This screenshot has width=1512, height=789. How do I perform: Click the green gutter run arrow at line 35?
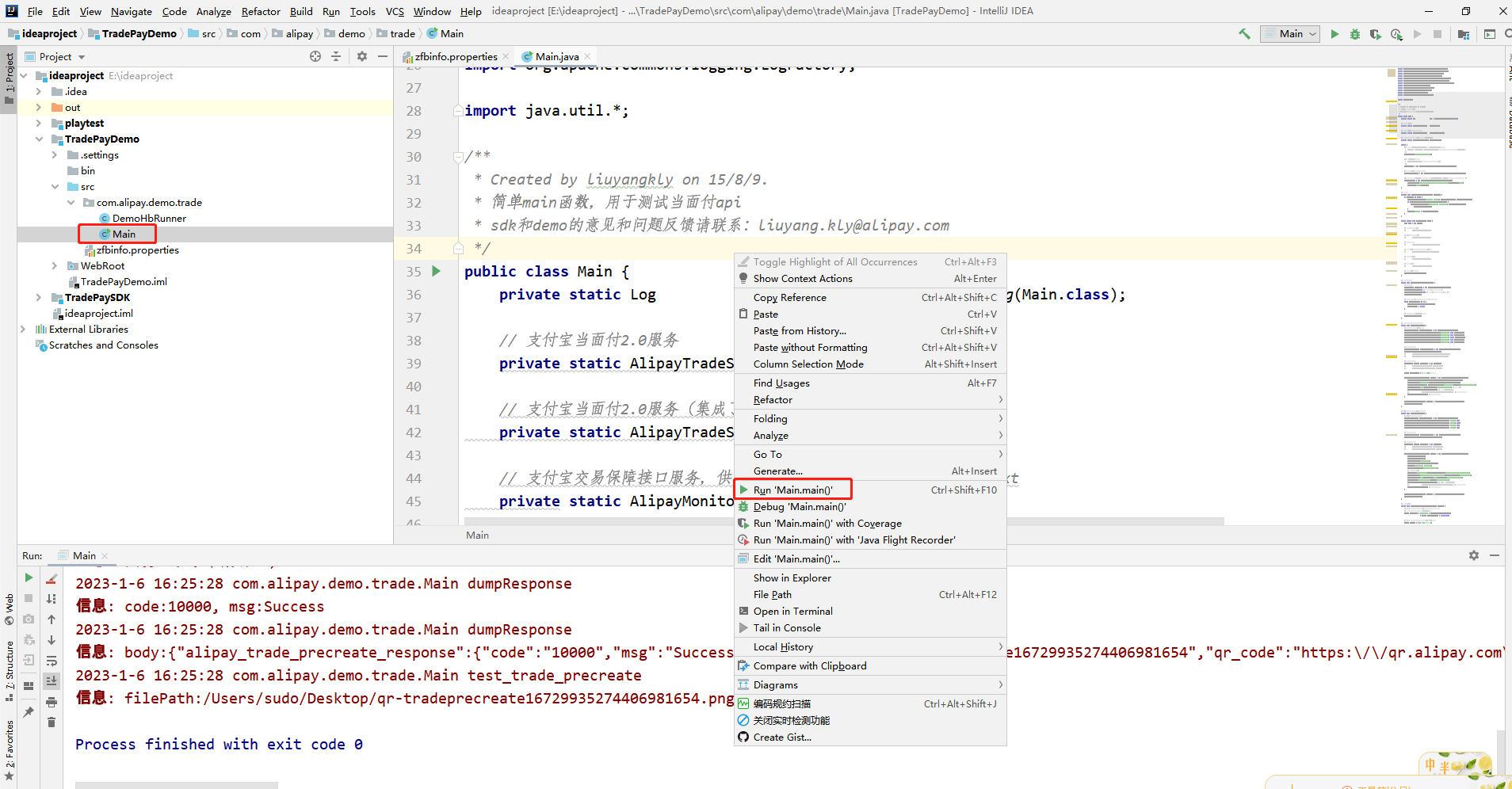pyautogui.click(x=436, y=271)
